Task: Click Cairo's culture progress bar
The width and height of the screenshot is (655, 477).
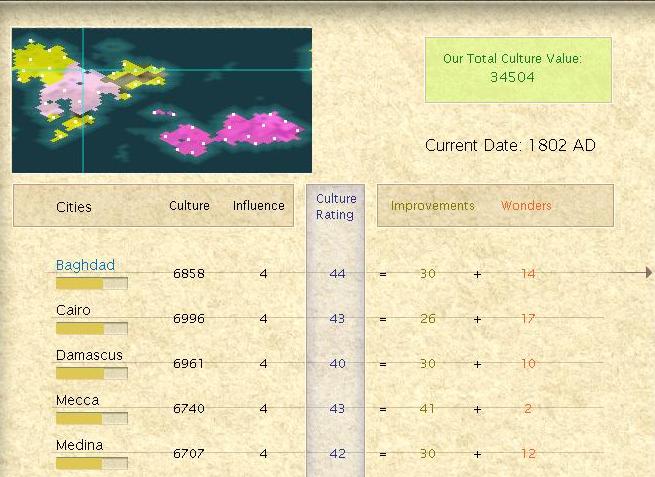Action: tap(91, 329)
